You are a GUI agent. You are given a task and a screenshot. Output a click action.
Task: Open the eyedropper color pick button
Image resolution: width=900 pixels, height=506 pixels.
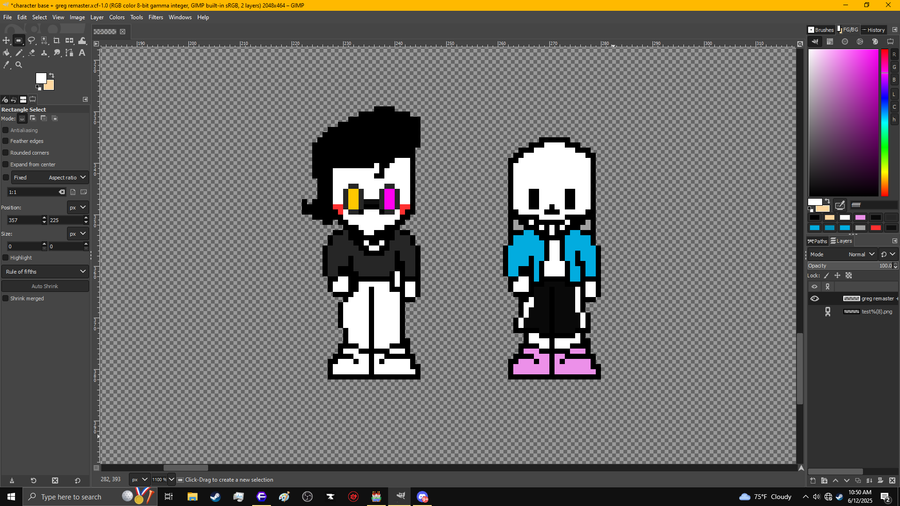840,205
